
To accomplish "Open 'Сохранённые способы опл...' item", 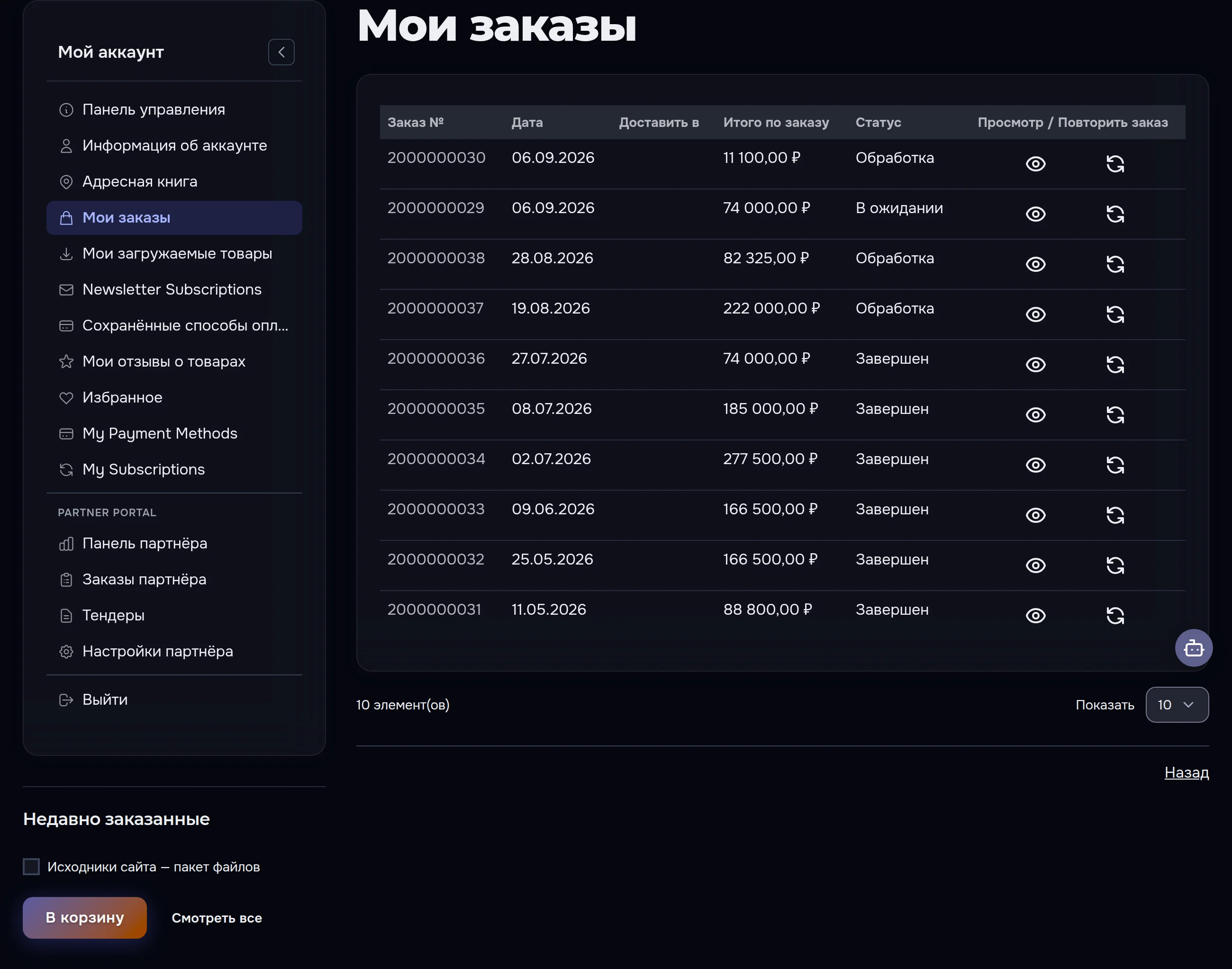I will (174, 326).
